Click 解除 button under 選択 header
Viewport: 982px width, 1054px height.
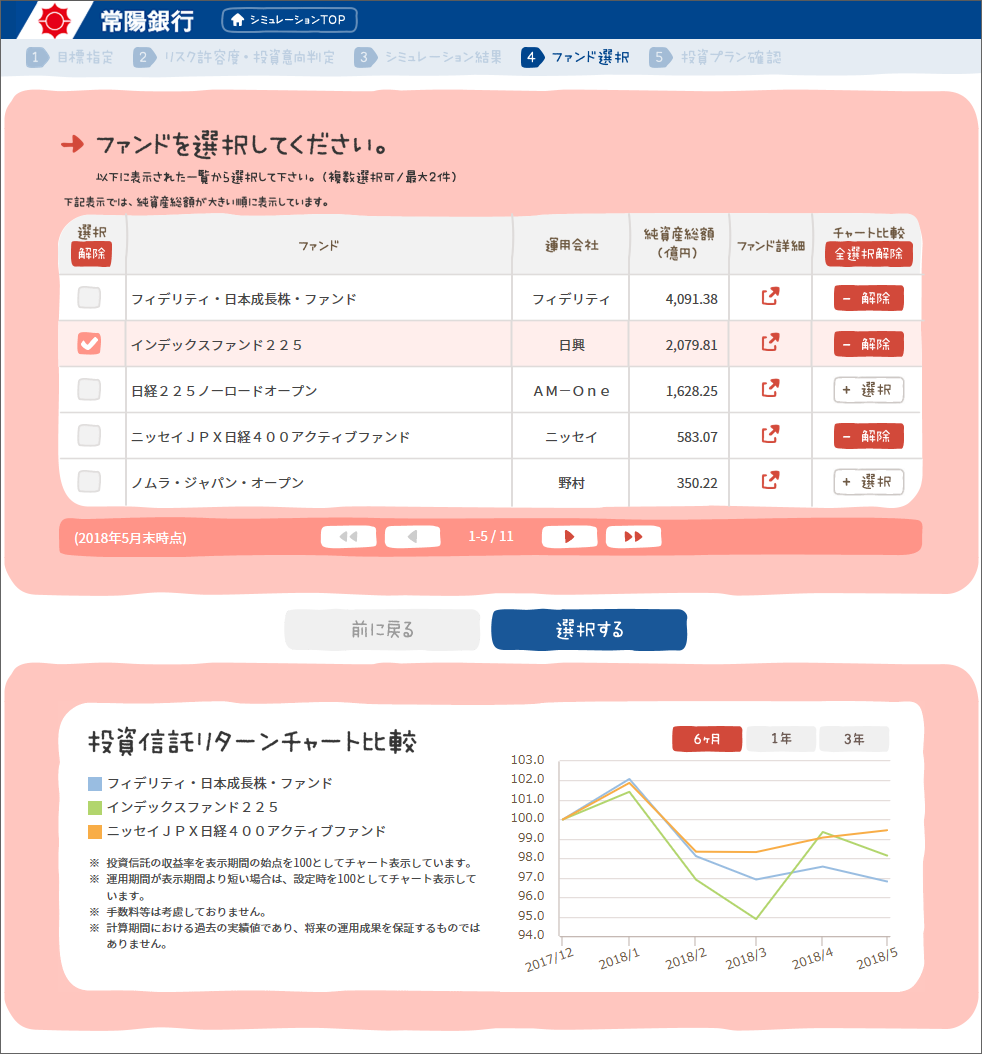(x=91, y=253)
